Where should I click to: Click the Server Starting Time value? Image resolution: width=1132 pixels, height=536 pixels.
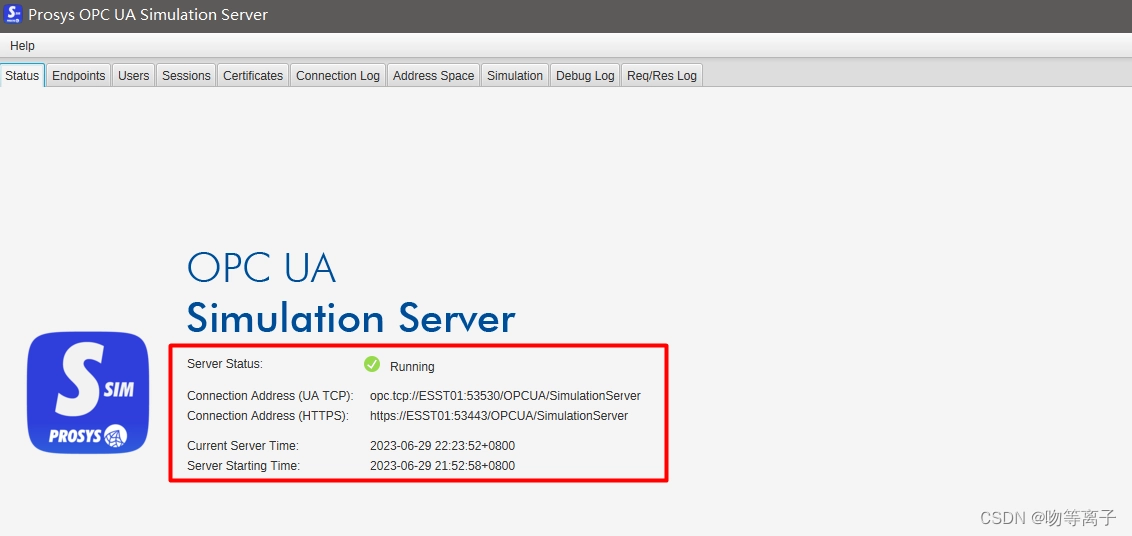[x=443, y=466]
